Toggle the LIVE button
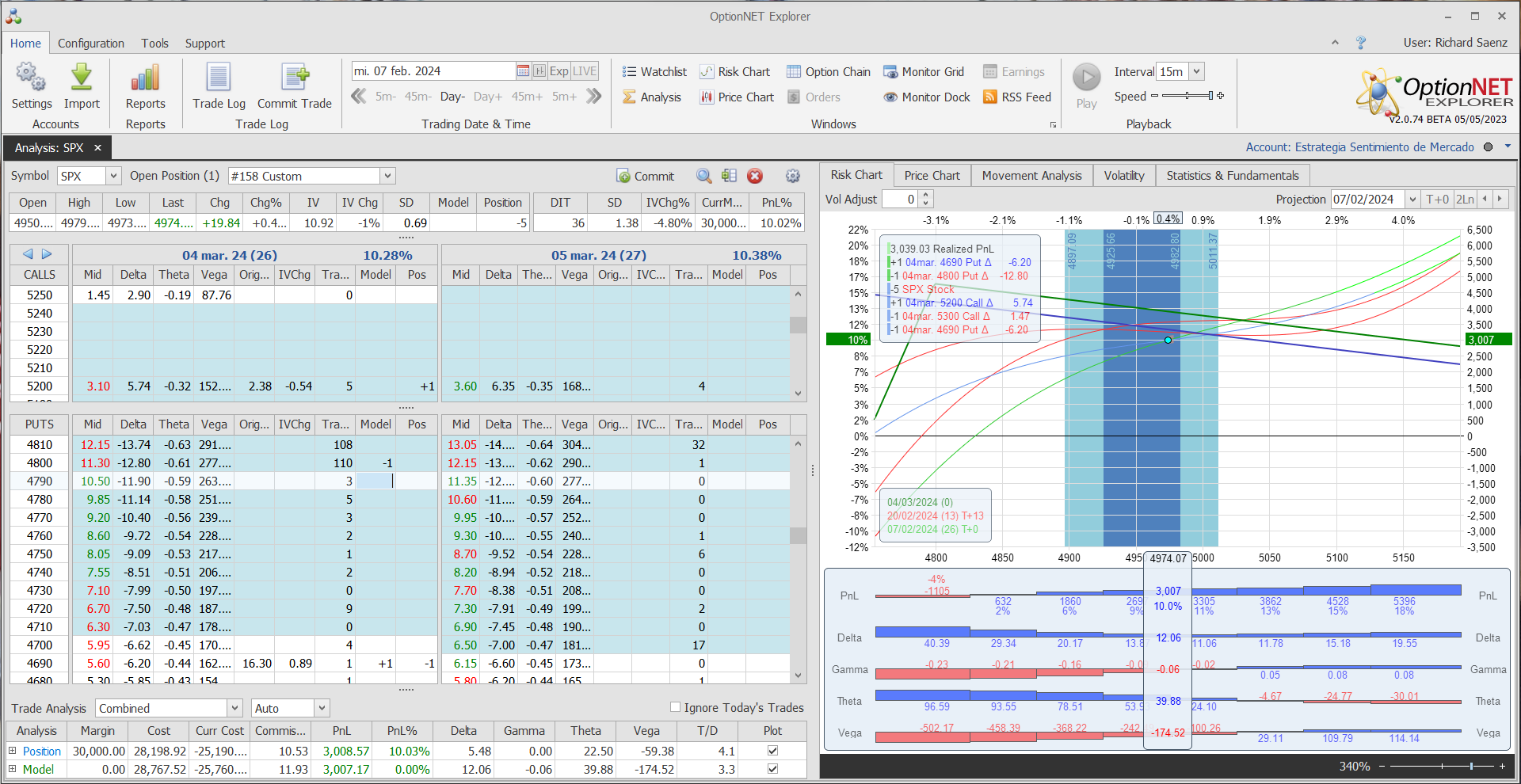The height and width of the screenshot is (784, 1521). point(585,71)
